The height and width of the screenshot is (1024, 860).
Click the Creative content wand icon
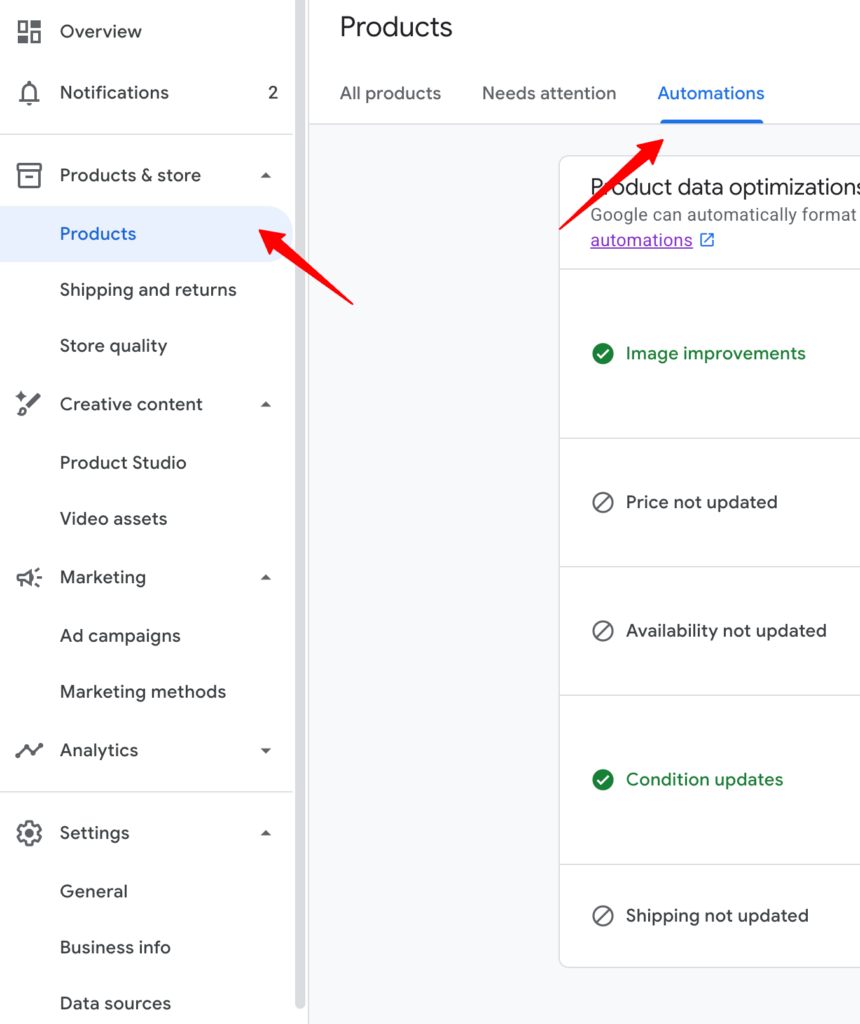tap(29, 404)
